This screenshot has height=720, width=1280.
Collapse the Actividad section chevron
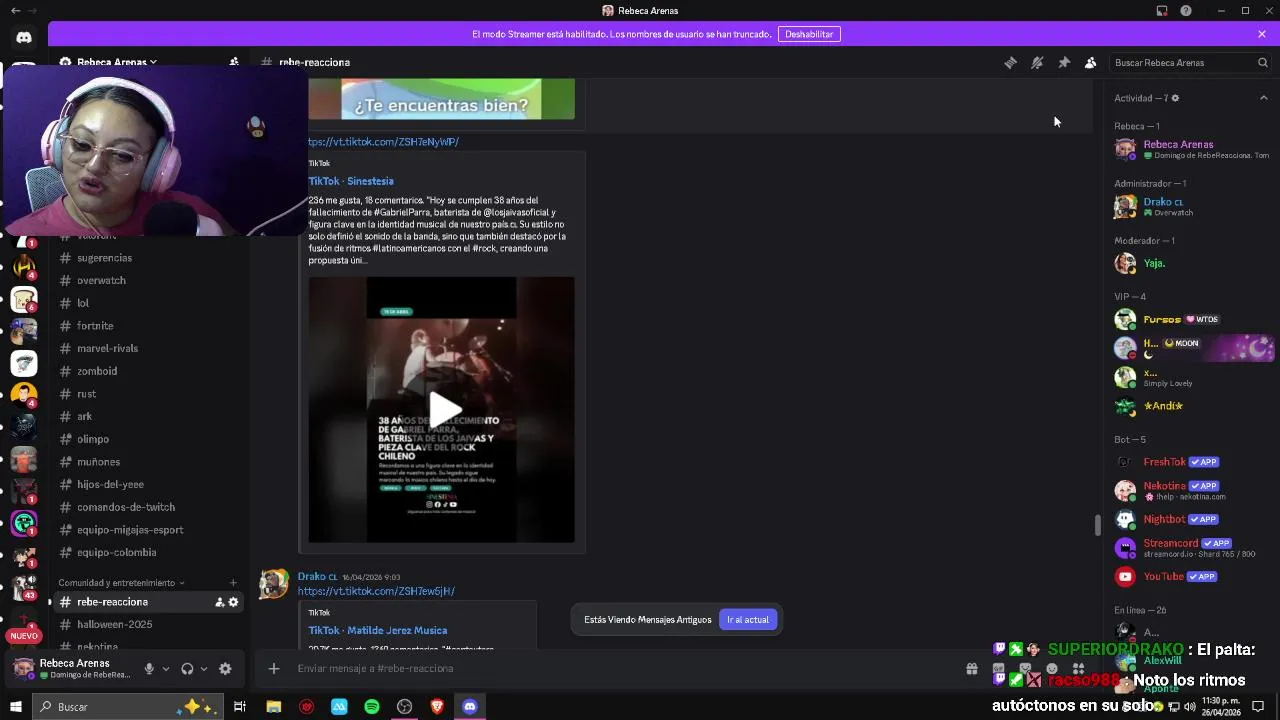(1263, 98)
